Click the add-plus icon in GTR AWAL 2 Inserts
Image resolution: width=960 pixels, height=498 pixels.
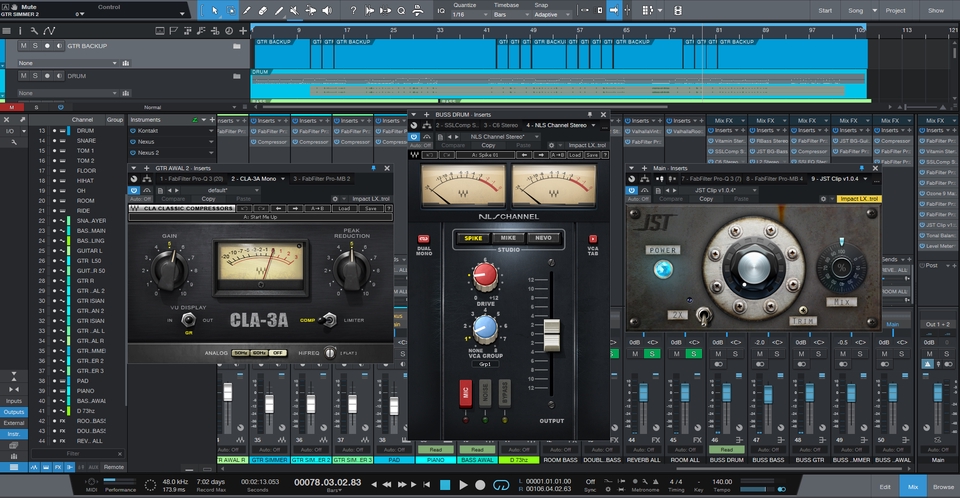click(x=146, y=168)
